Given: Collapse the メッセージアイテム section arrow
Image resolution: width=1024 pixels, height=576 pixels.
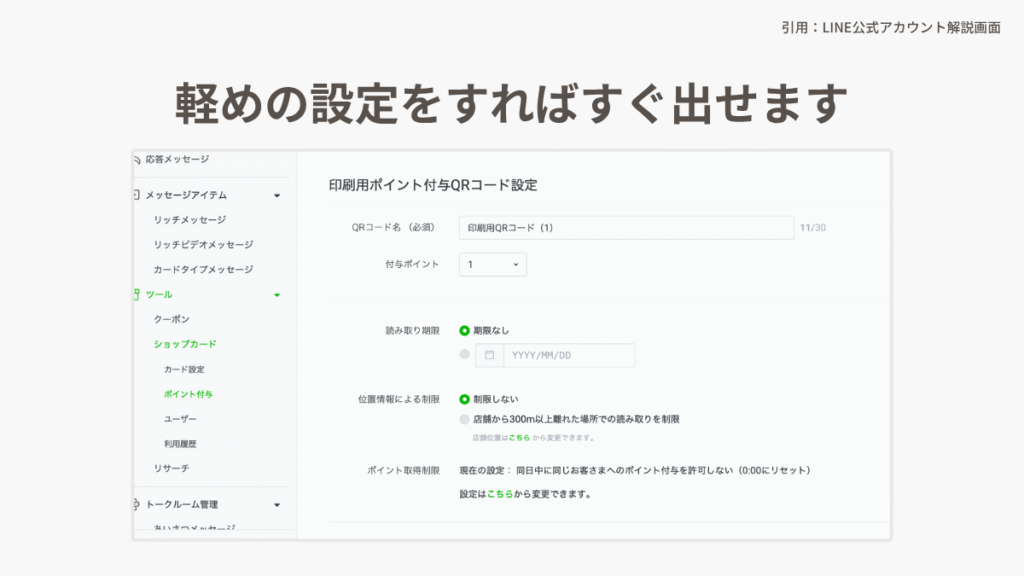Looking at the screenshot, I should [277, 196].
